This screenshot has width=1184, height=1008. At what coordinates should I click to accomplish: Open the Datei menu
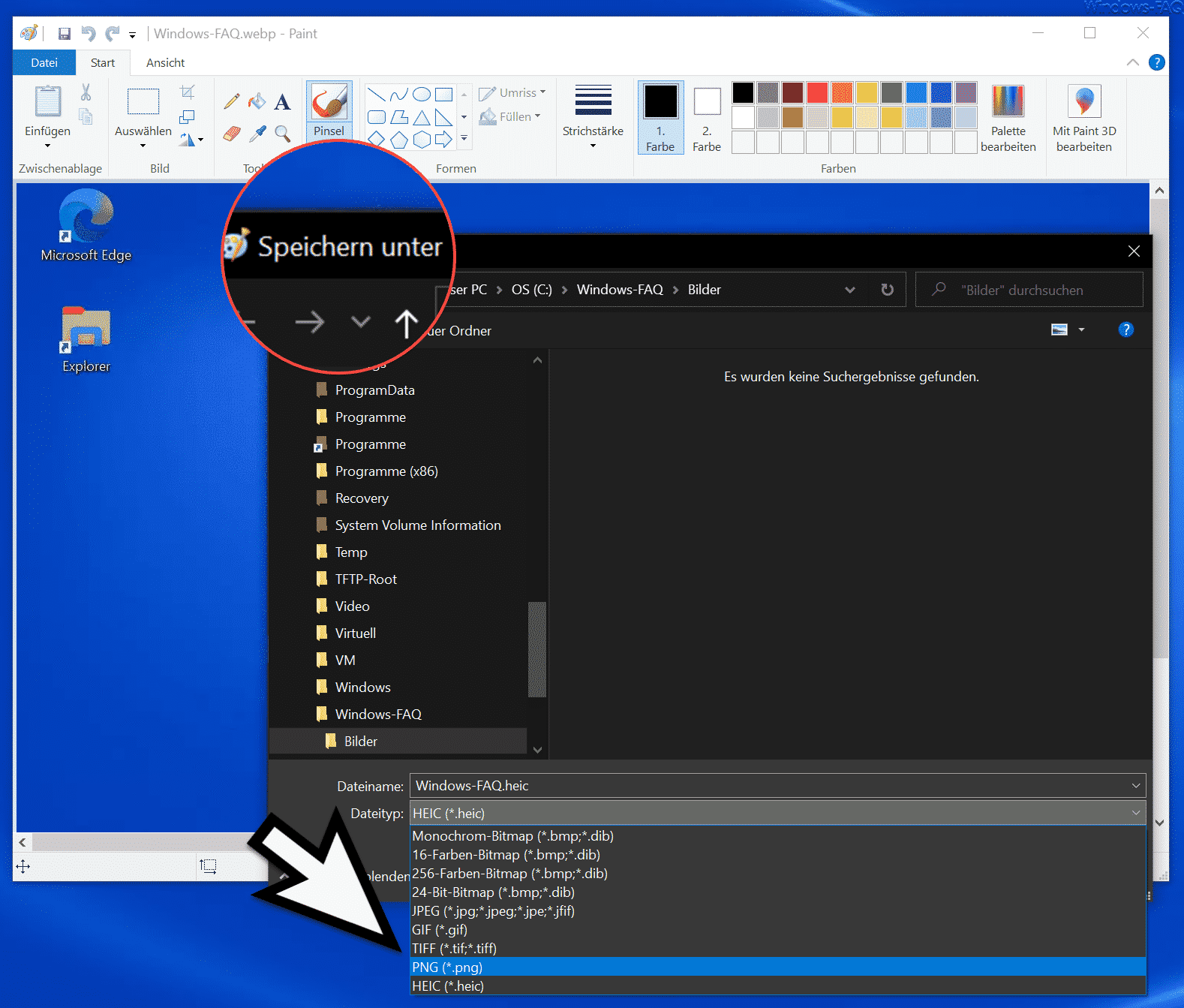44,62
